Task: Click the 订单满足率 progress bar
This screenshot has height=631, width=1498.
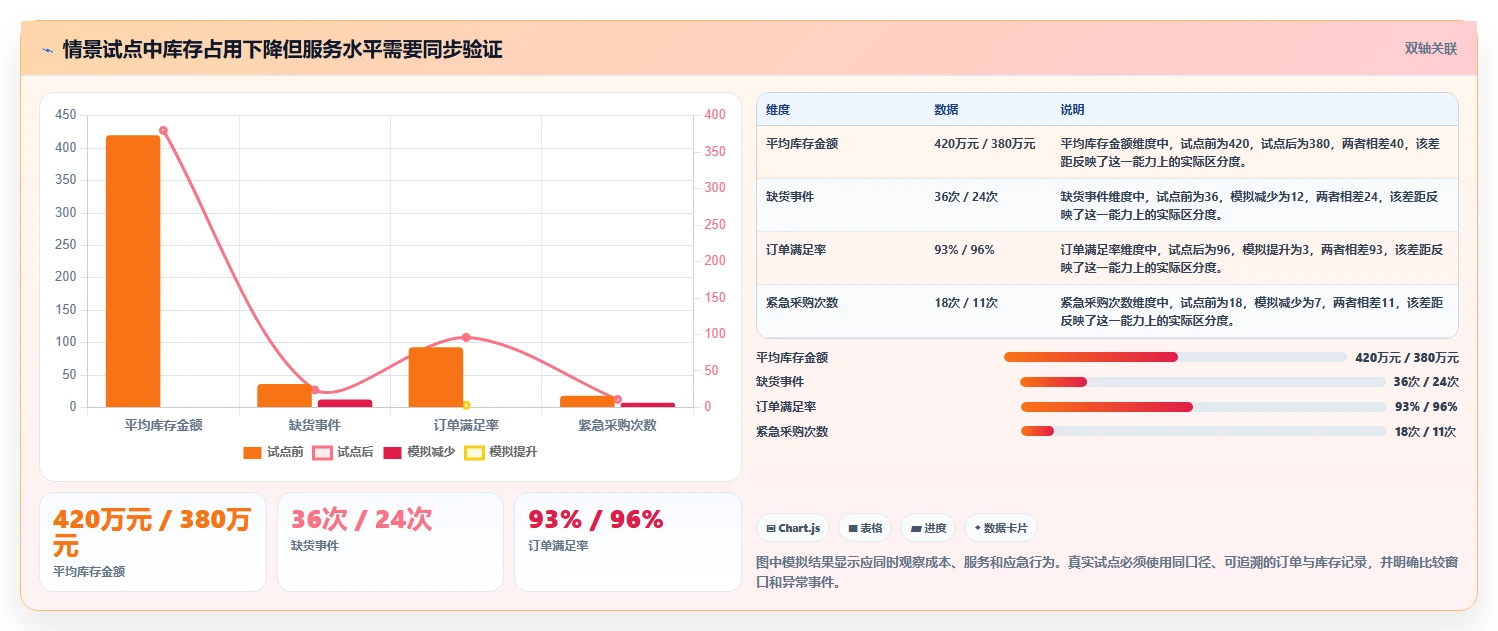Action: tap(1204, 407)
